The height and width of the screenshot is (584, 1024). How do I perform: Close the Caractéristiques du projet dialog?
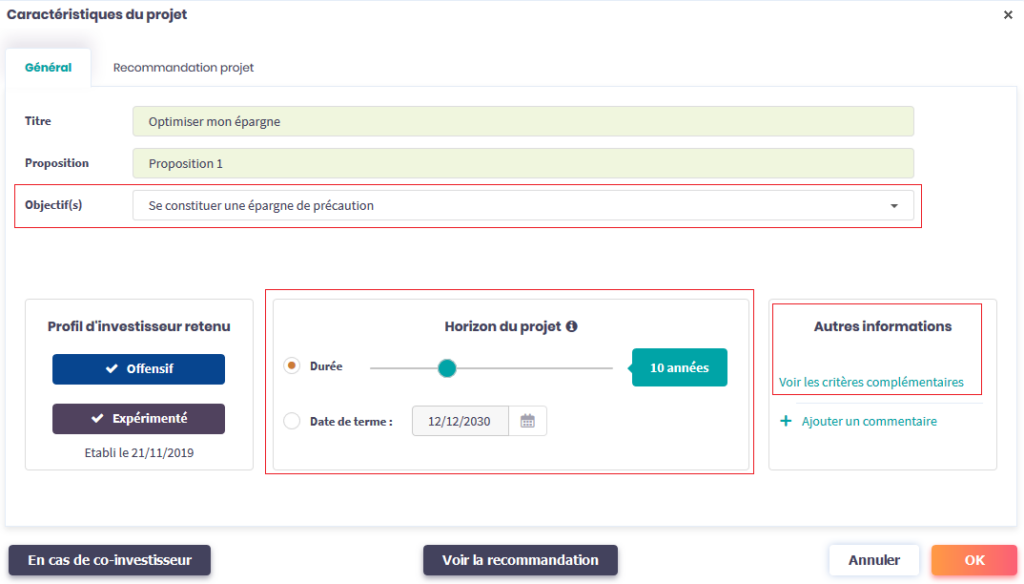[x=1008, y=15]
